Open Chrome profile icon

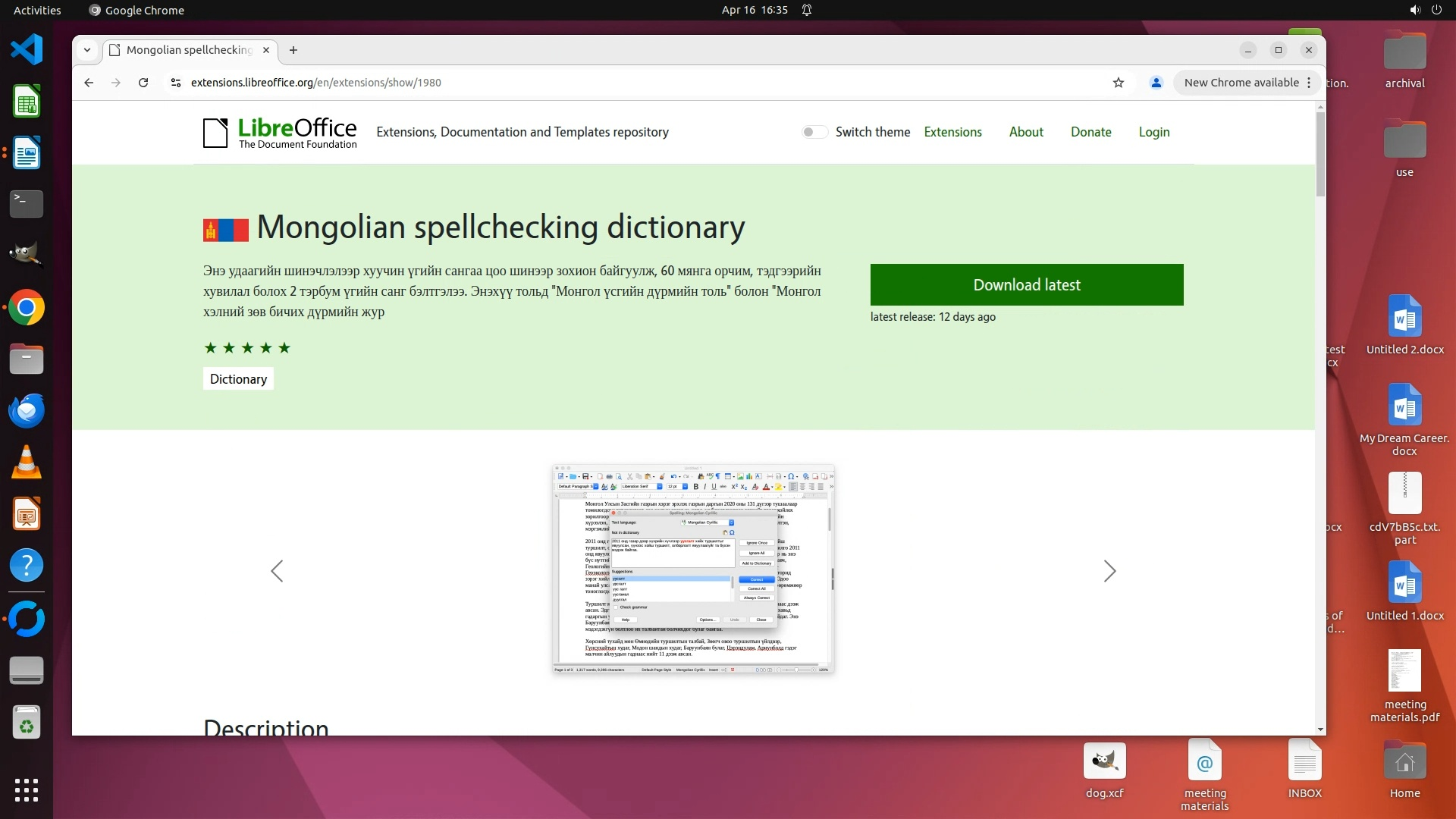click(x=1156, y=83)
